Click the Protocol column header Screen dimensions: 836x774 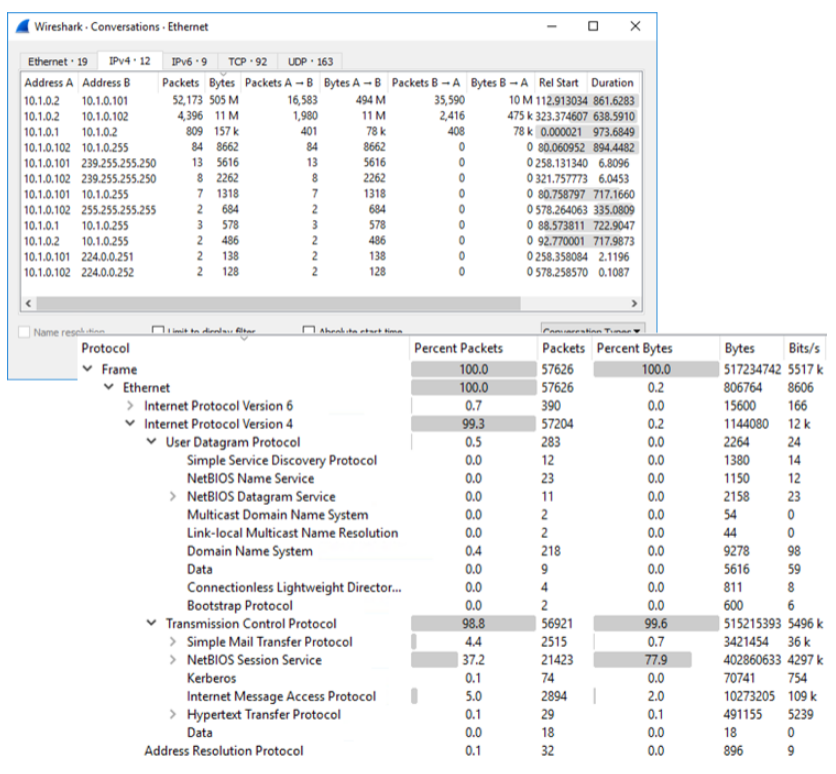pos(244,348)
